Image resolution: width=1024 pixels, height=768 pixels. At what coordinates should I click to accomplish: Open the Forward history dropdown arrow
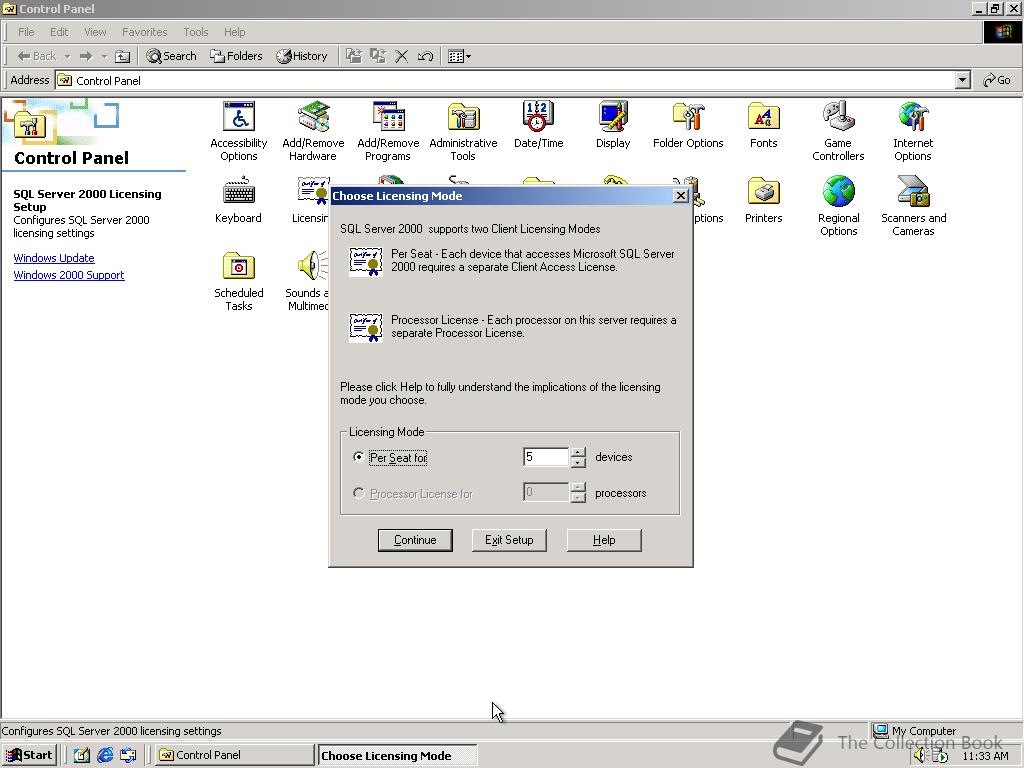tap(104, 56)
